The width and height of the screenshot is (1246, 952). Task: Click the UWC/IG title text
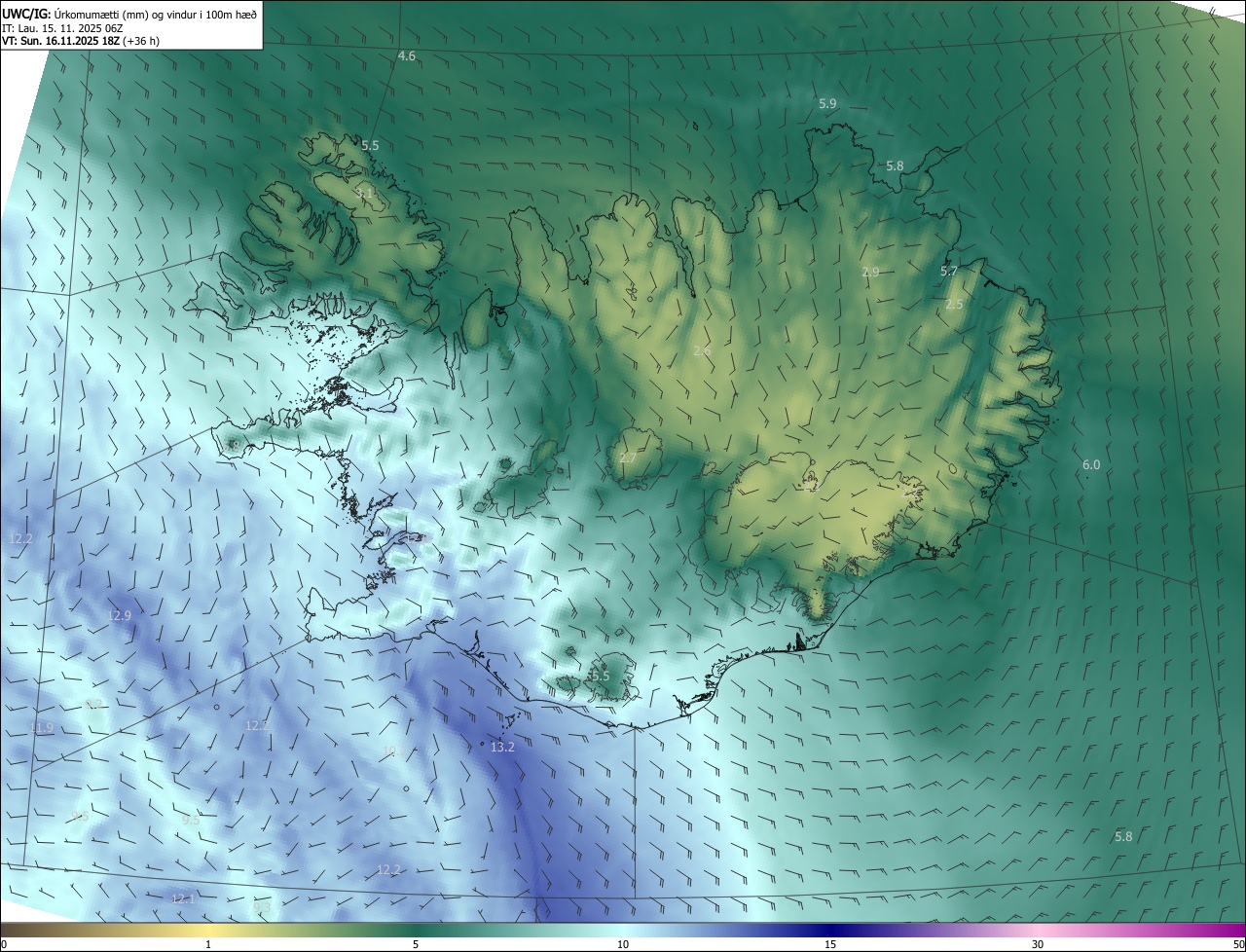point(26,13)
